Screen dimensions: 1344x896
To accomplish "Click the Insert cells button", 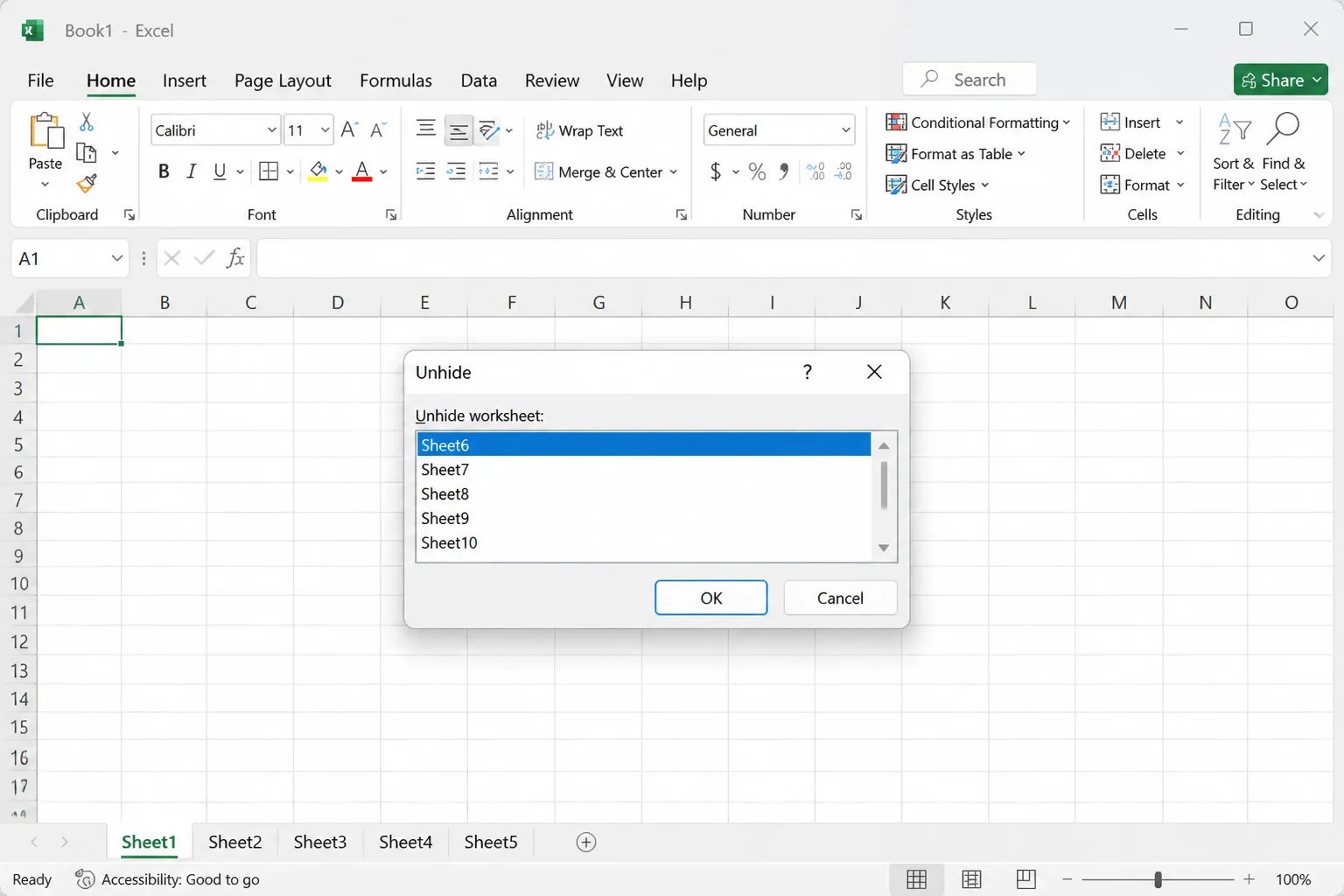I will tap(1130, 122).
